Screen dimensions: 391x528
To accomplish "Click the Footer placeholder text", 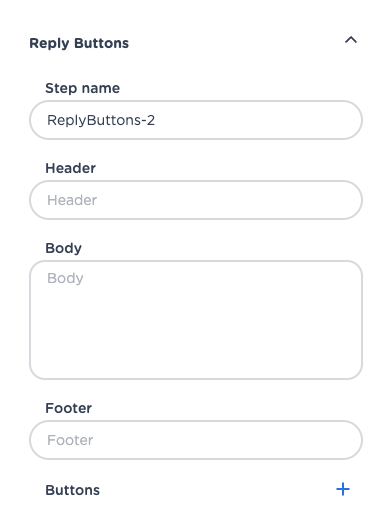I will (x=70, y=440).
